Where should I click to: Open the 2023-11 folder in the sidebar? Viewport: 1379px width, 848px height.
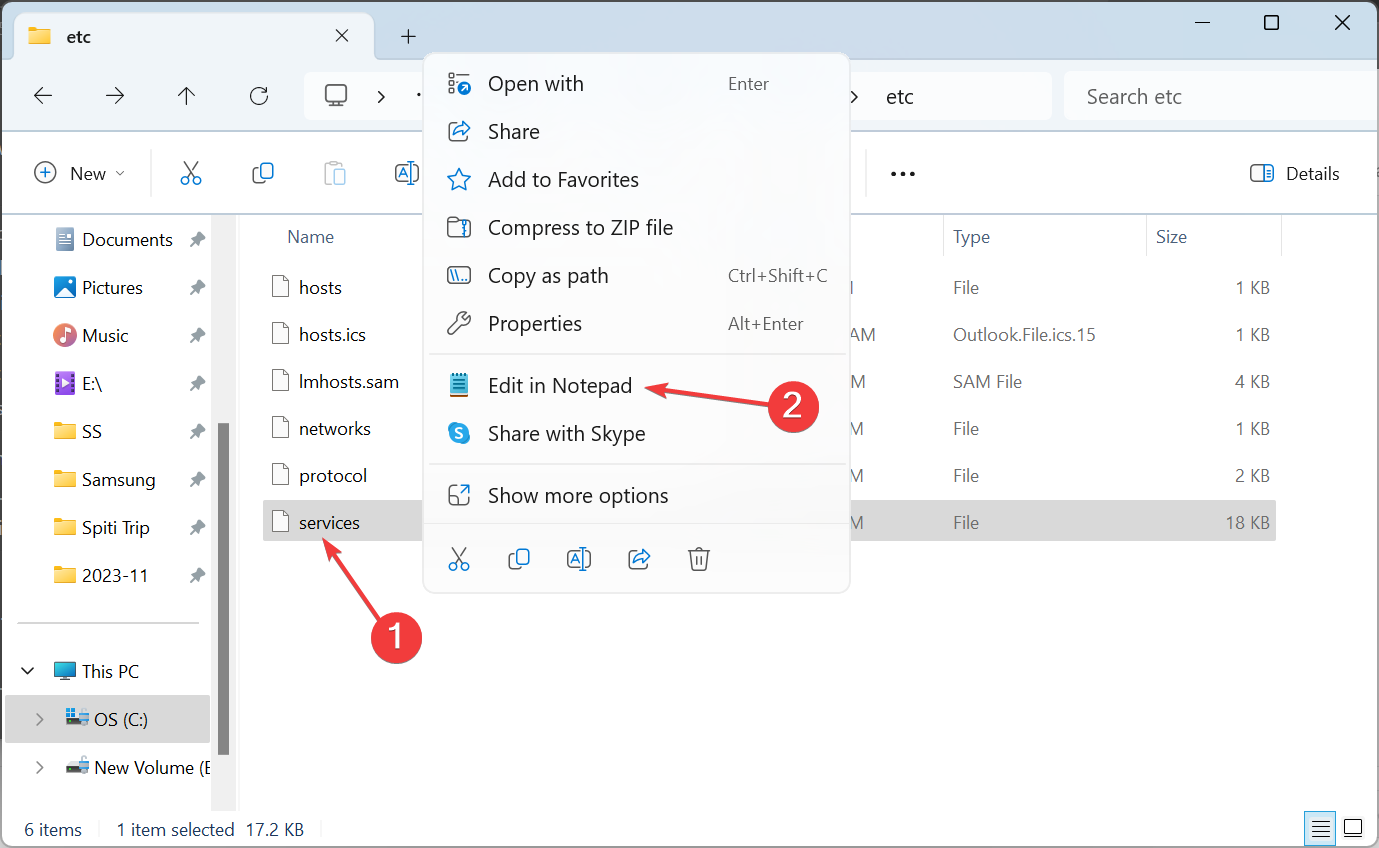117,576
